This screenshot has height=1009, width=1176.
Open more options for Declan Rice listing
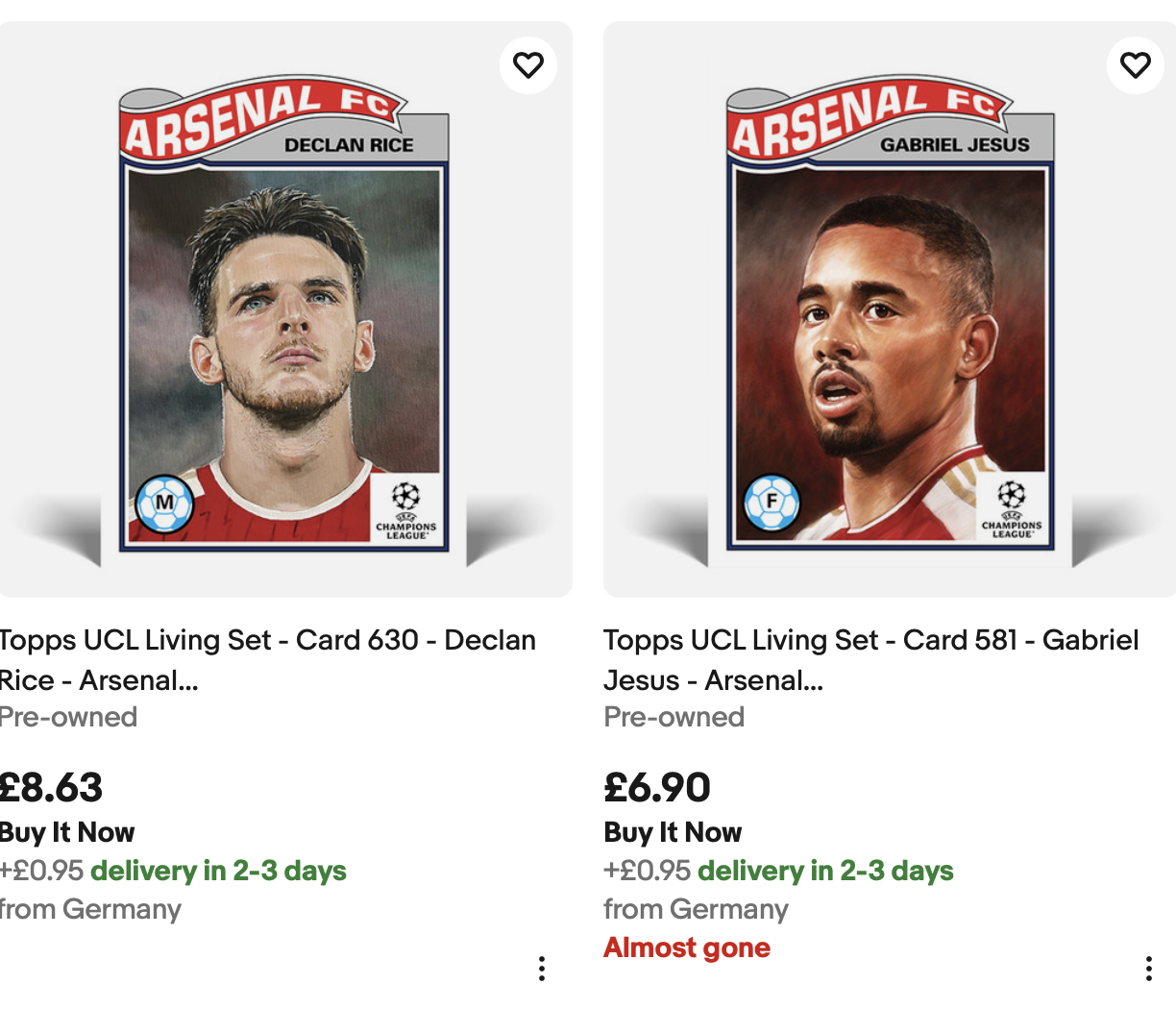coord(542,969)
